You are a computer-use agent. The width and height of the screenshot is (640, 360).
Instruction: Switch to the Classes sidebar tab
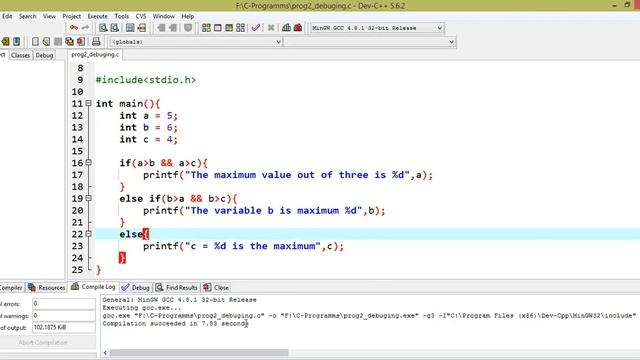(x=20, y=55)
